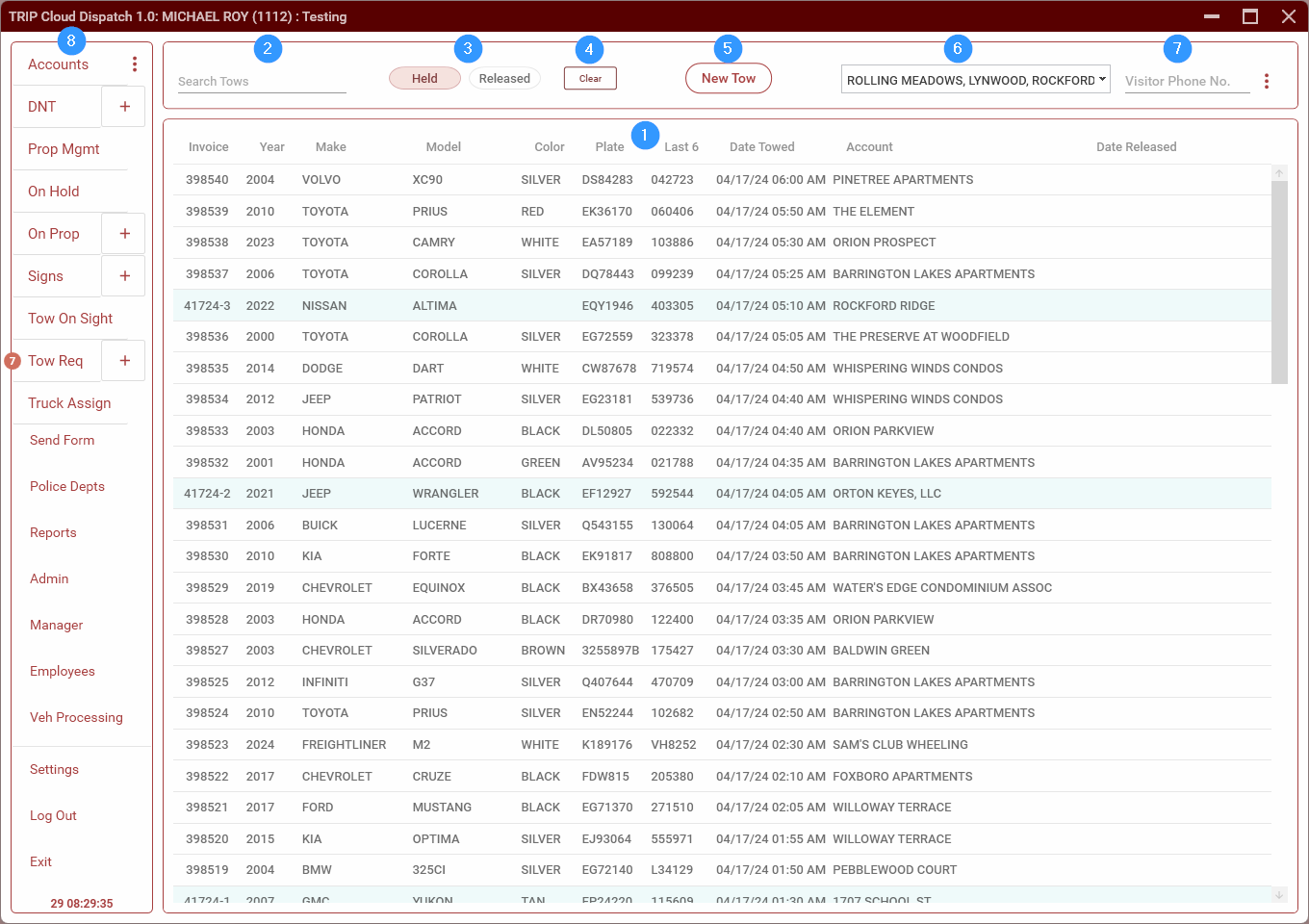Viewport: 1309px width, 924px height.
Task: Click the plus icon beside On Prop
Action: [124, 234]
